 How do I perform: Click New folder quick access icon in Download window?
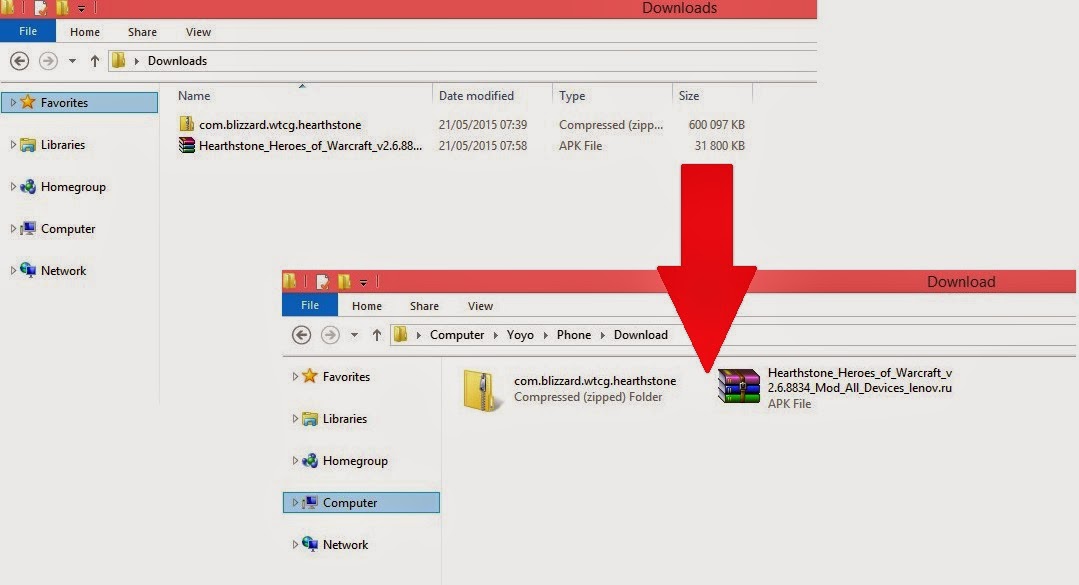point(344,281)
